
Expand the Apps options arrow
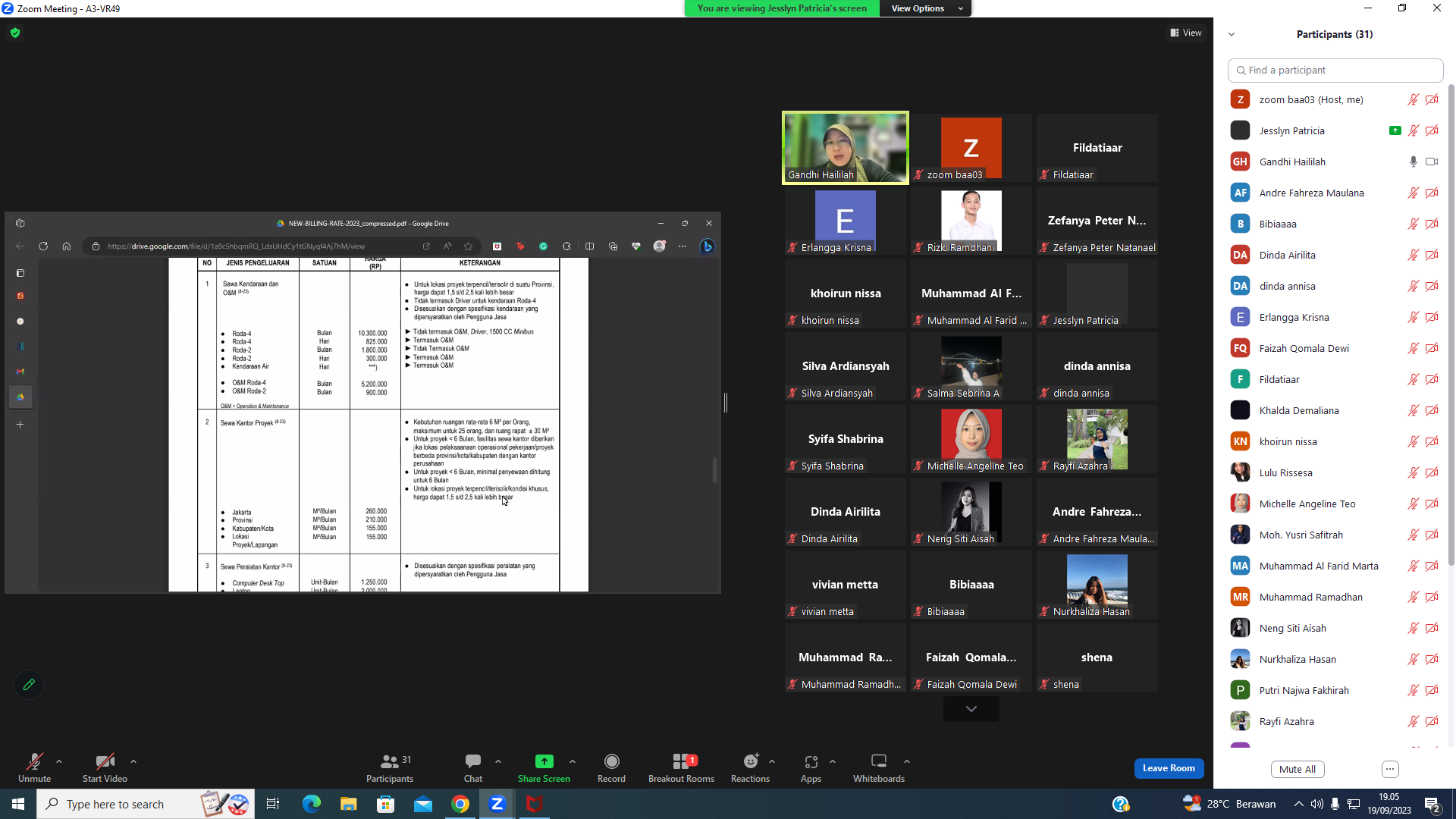[x=833, y=761]
